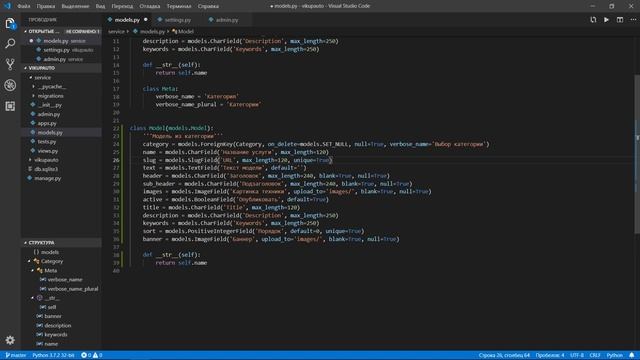Open __init__.py in explorer
This screenshot has height=360, width=640.
point(50,105)
